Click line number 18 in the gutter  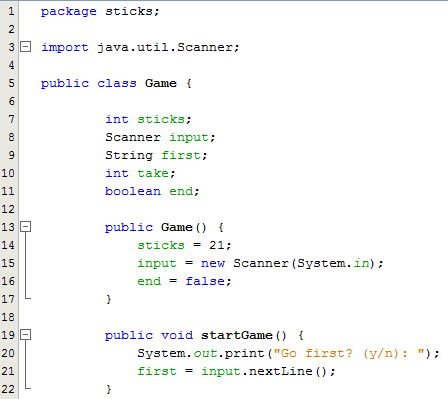pos(8,317)
